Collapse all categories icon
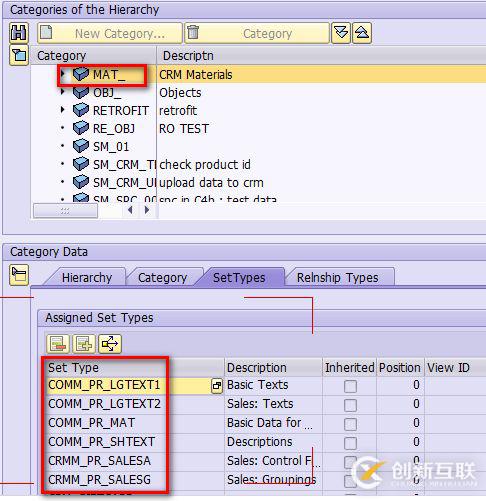 pos(362,33)
